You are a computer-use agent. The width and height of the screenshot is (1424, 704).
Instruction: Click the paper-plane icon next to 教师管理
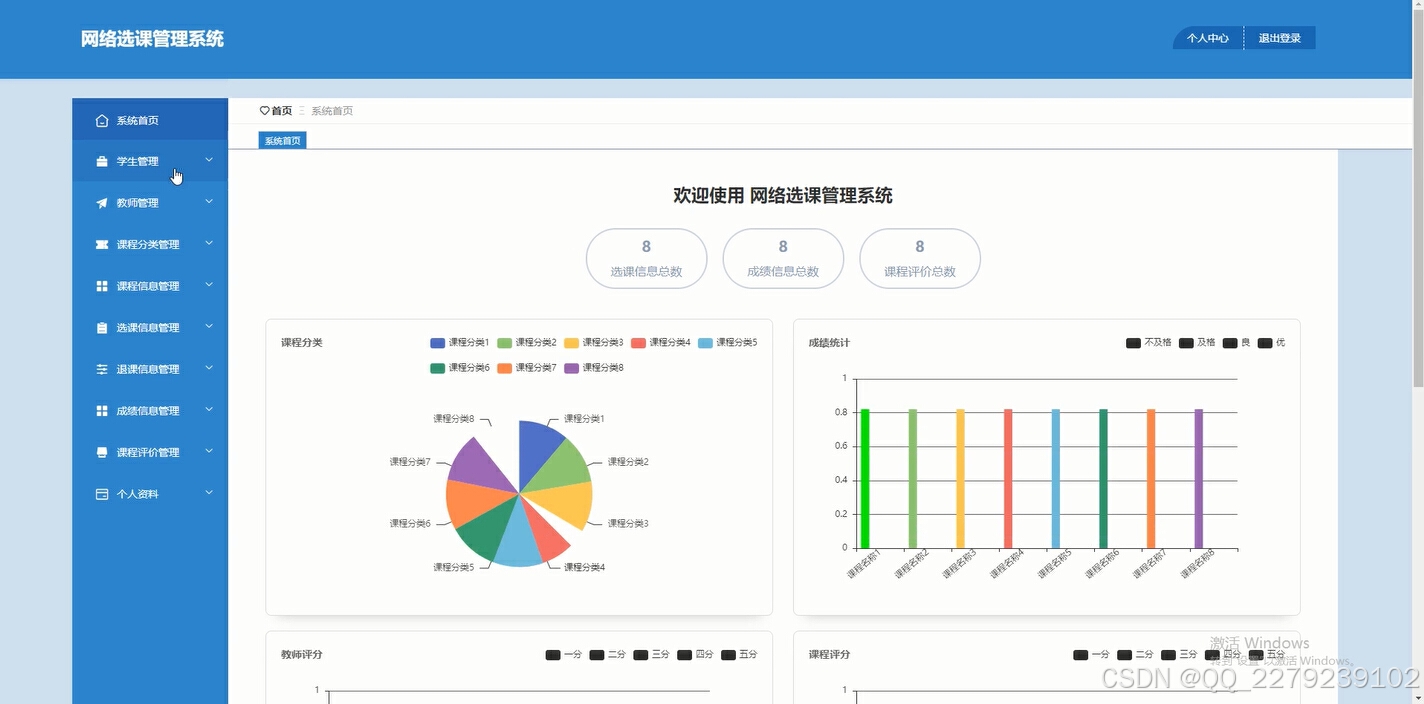click(100, 202)
